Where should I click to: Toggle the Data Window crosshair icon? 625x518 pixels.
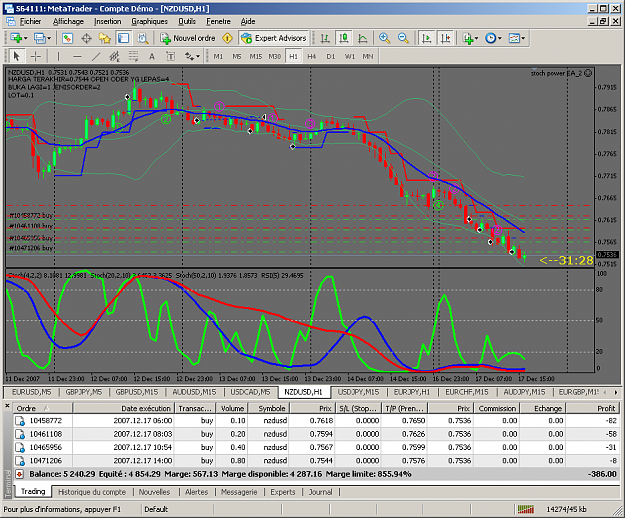click(86, 38)
